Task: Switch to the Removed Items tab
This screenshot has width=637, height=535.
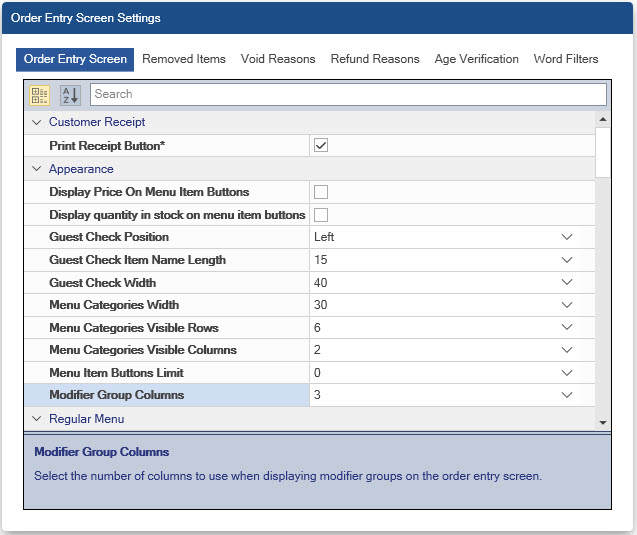Action: 184,59
